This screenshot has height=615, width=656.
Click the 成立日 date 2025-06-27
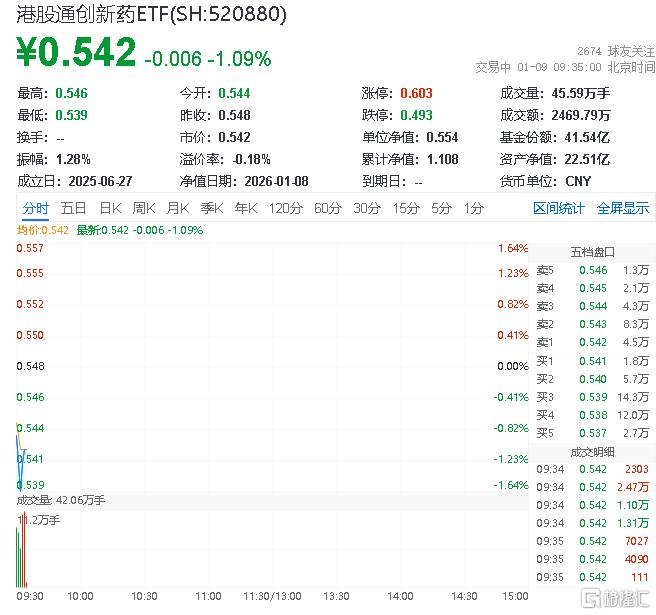tap(100, 181)
